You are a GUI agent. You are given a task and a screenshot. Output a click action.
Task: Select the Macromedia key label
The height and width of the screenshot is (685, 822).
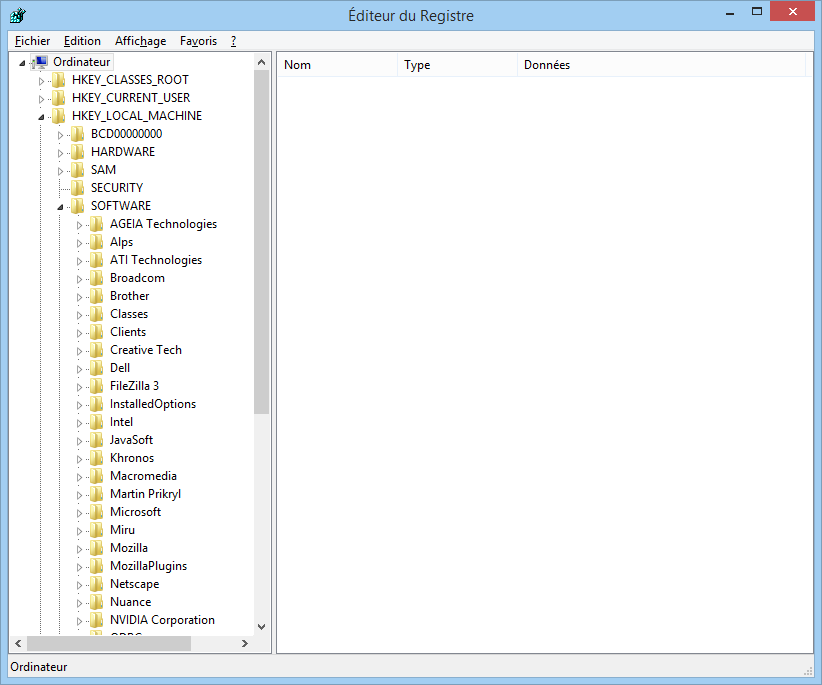143,476
